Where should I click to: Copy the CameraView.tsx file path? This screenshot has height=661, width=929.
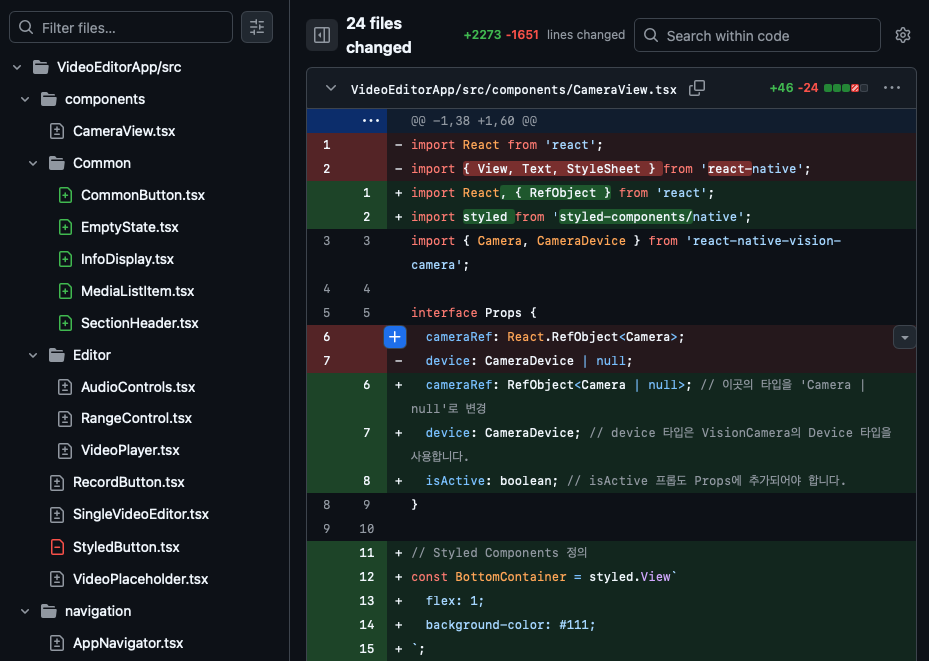[697, 88]
